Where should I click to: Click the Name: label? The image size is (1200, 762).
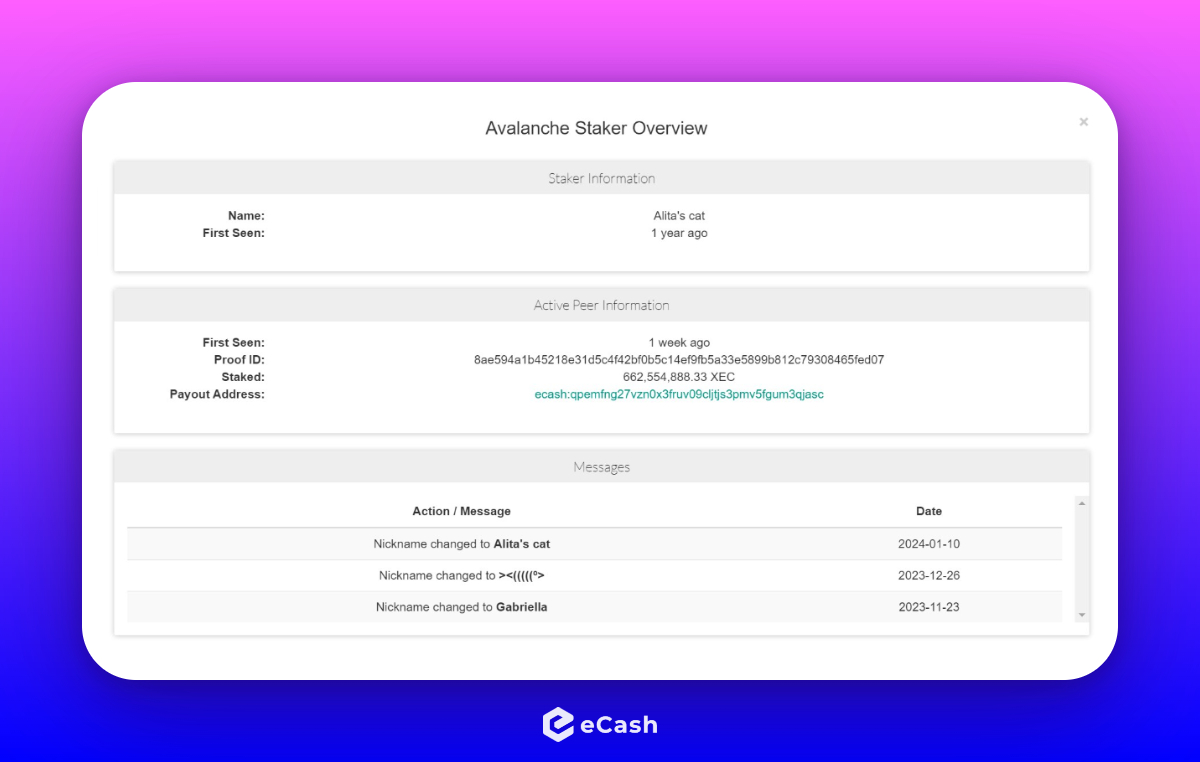click(x=246, y=215)
